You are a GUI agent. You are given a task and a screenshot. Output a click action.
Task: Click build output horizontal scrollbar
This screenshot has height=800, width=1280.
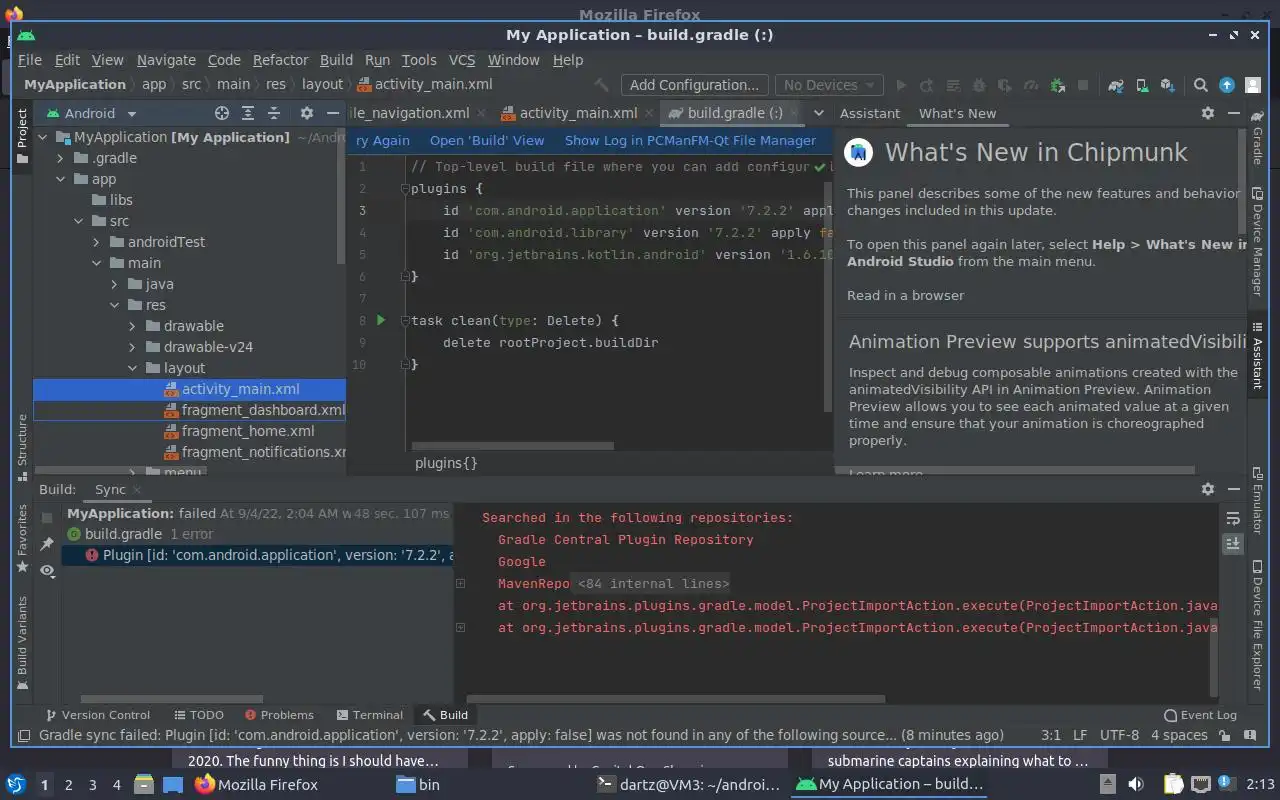pyautogui.click(x=675, y=699)
